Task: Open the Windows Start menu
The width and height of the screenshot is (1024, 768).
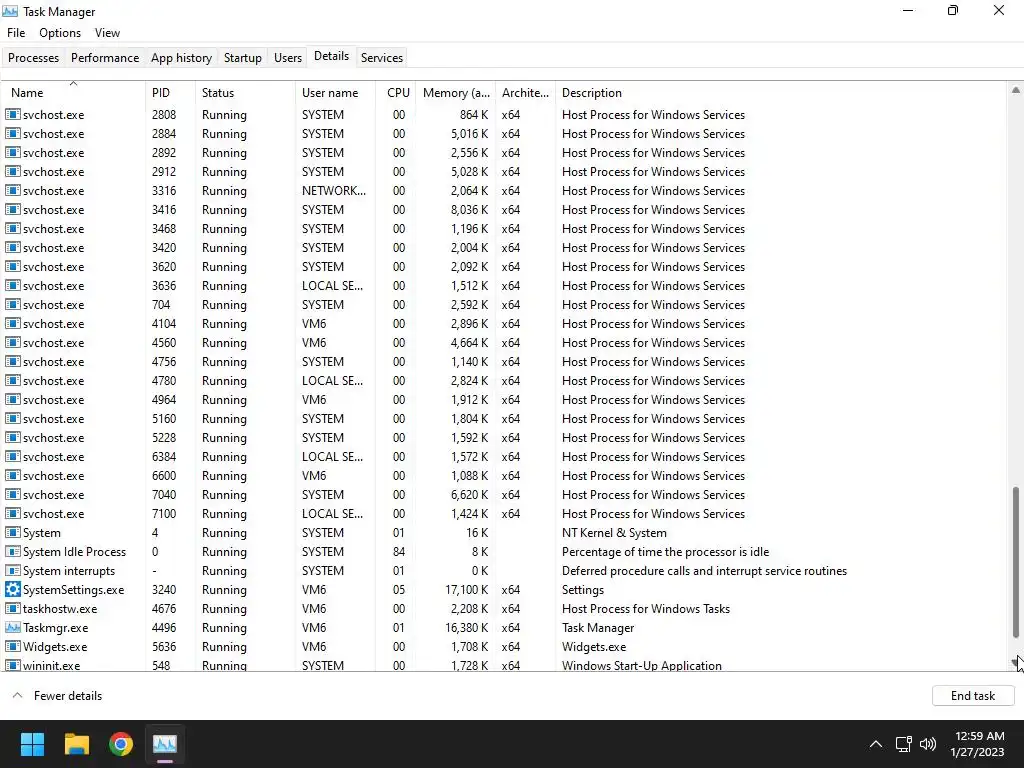Action: (x=32, y=744)
